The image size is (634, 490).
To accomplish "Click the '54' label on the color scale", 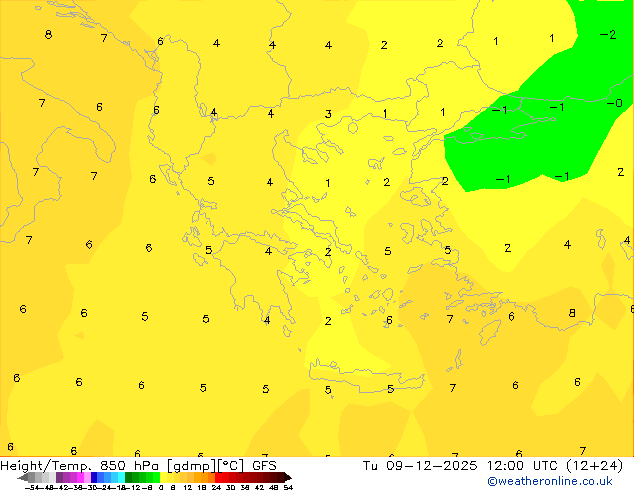I will coord(288,487).
